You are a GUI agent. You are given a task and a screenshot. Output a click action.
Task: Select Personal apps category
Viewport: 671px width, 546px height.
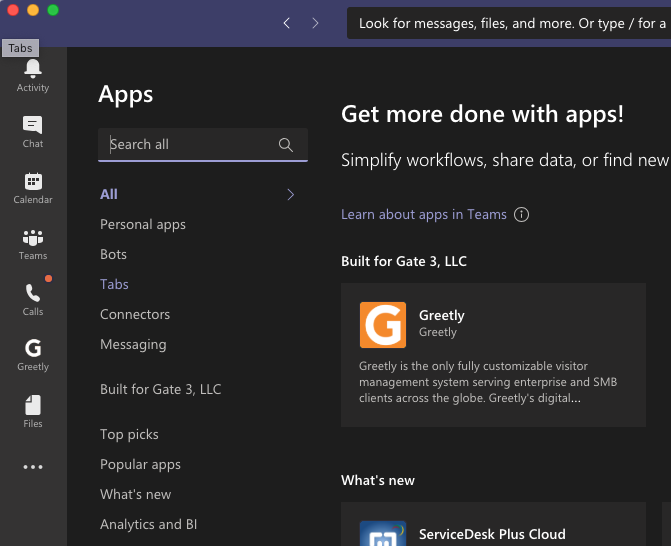point(143,225)
